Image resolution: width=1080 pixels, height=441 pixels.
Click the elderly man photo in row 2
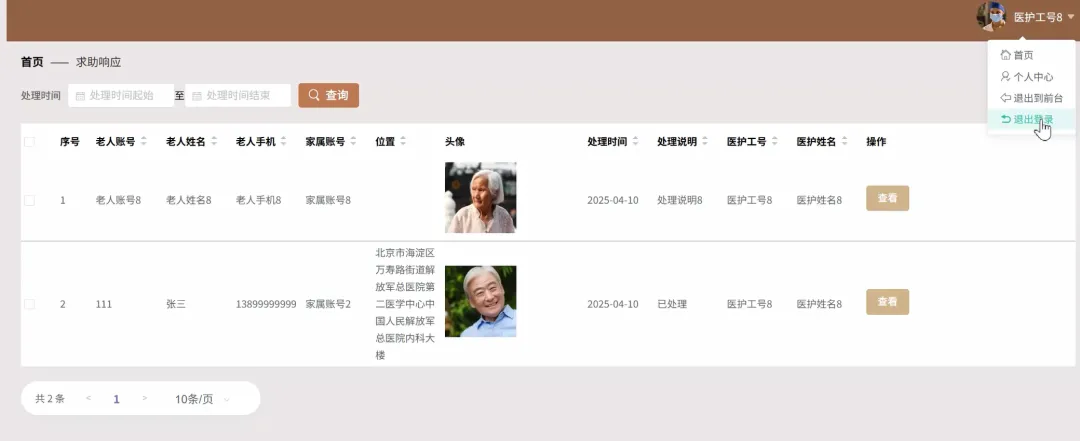click(481, 301)
